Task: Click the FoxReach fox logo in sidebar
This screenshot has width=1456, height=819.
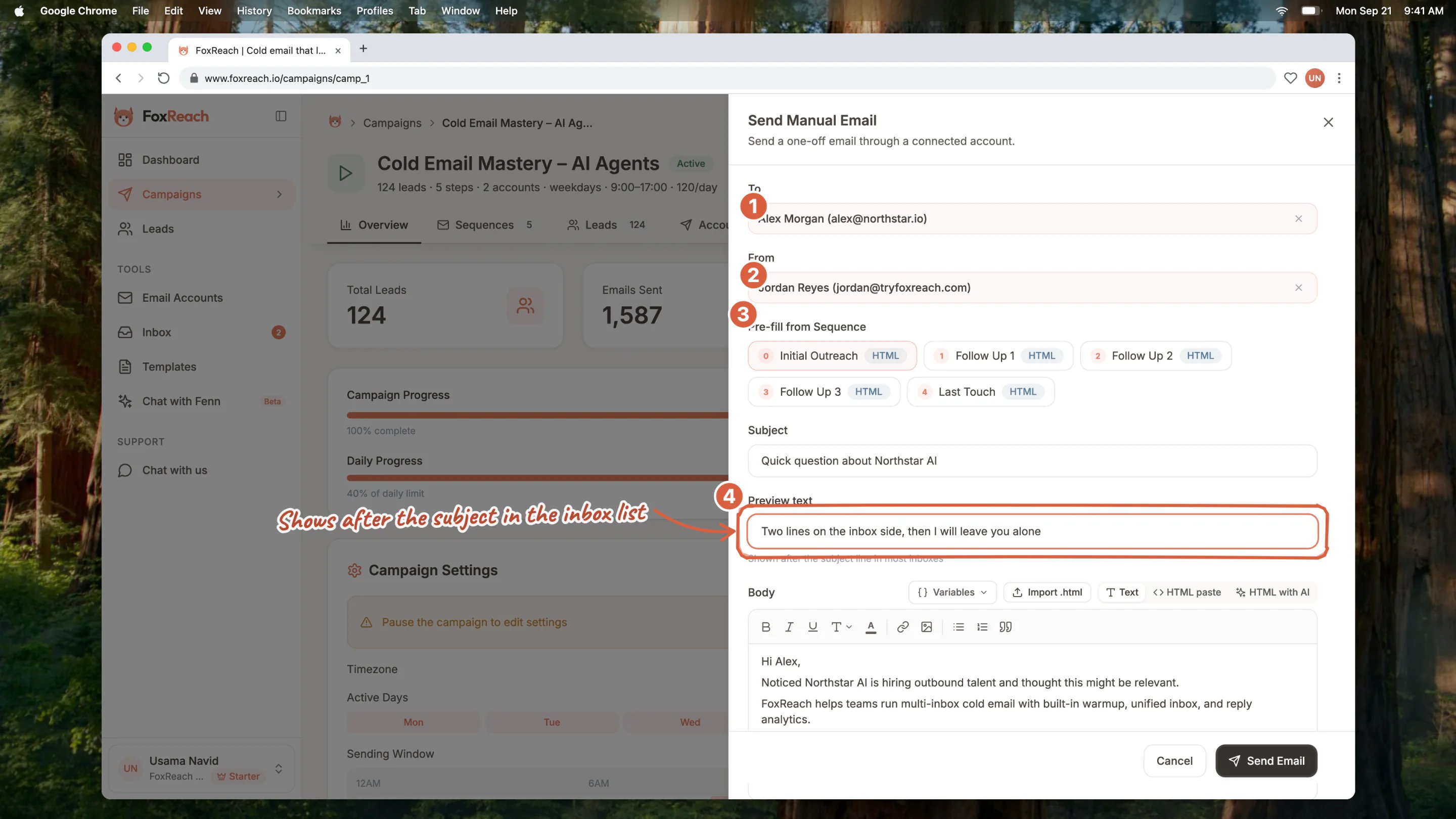Action: (123, 116)
